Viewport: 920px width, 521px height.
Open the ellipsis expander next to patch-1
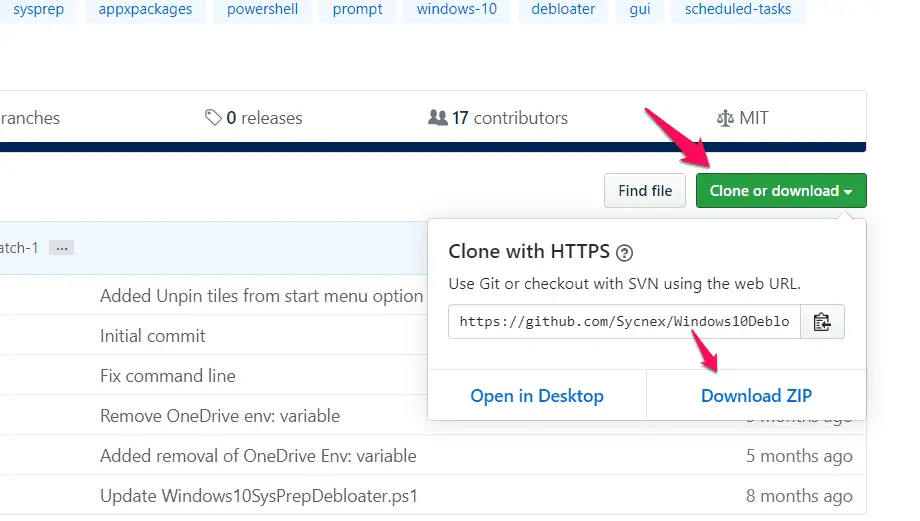(62, 248)
